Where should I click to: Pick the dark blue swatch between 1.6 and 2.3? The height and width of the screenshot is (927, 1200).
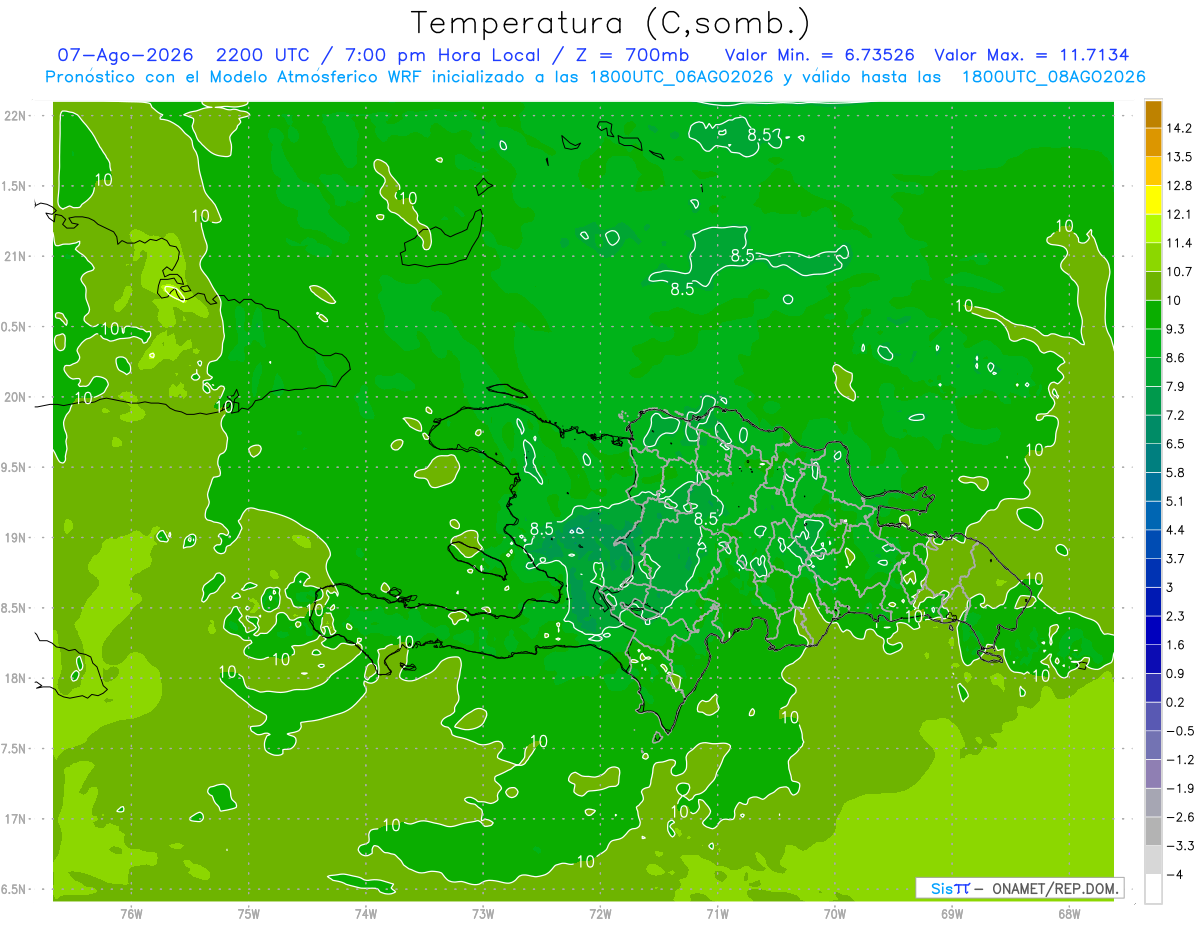click(1153, 630)
